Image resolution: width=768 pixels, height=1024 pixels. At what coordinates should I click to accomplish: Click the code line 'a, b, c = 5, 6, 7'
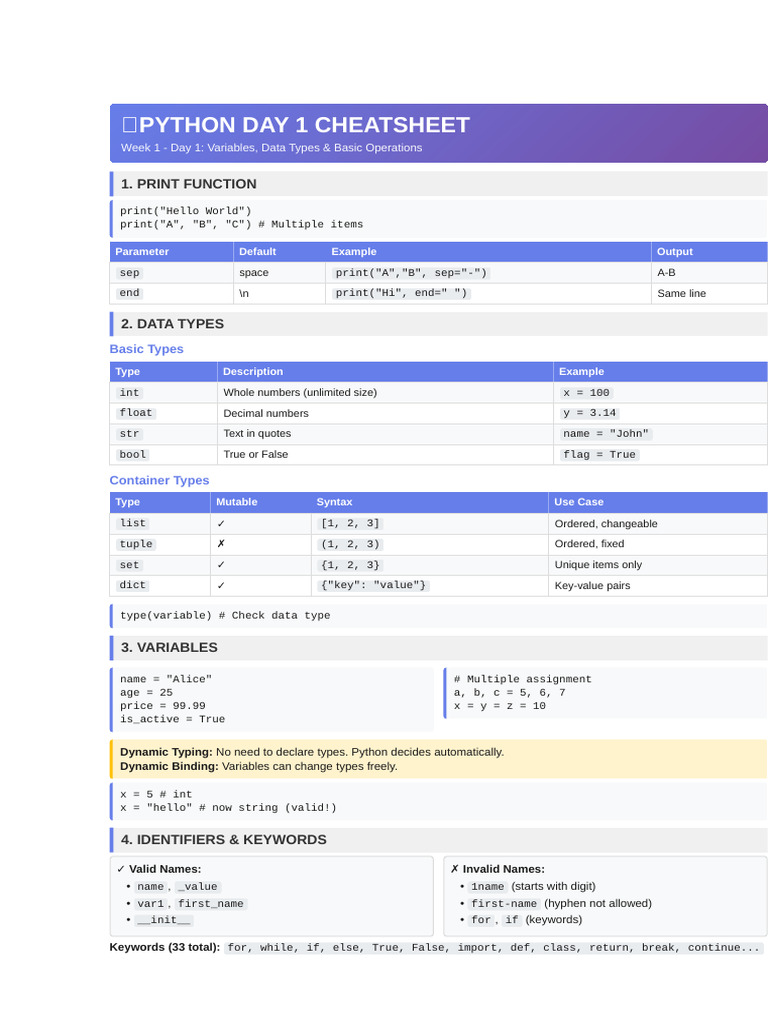pos(509,692)
